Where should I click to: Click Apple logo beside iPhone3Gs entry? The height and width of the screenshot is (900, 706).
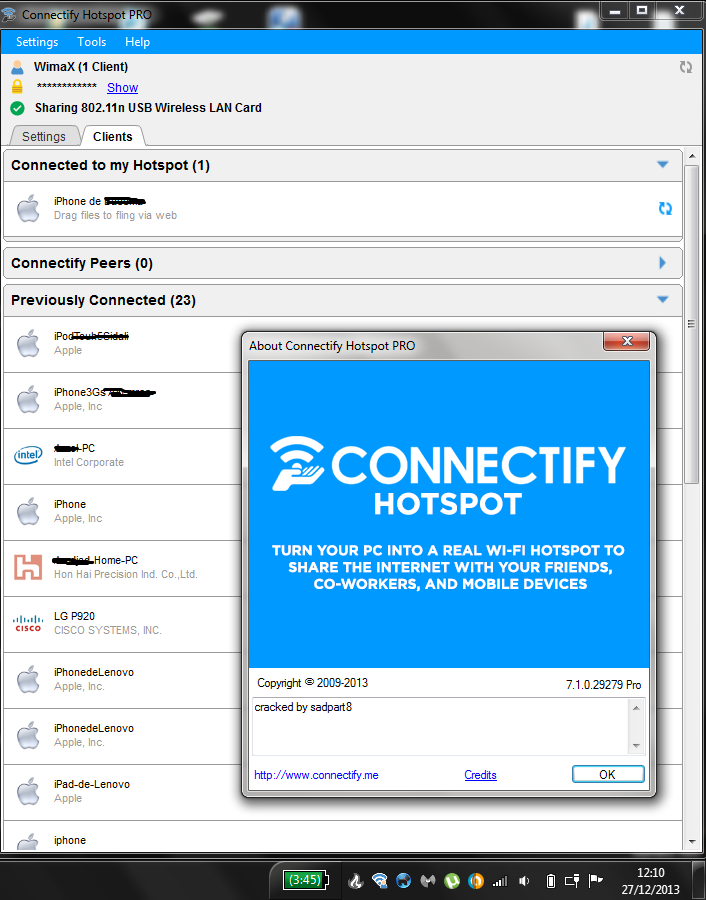(28, 399)
